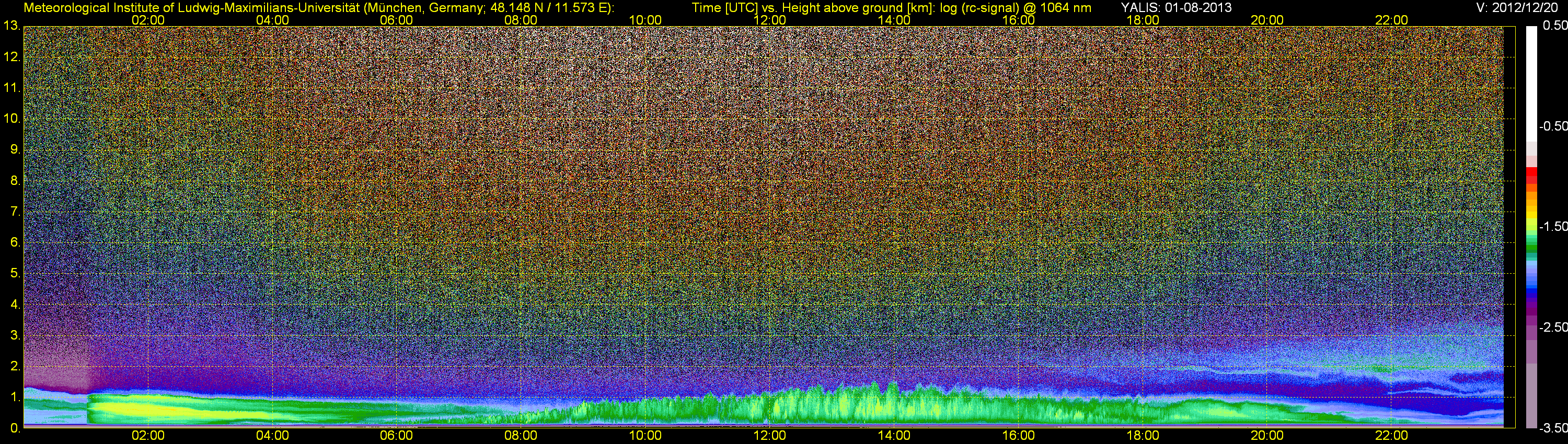The image size is (1568, 444).
Task: Pick the yellow segment of the colorbar
Action: pyautogui.click(x=1531, y=215)
